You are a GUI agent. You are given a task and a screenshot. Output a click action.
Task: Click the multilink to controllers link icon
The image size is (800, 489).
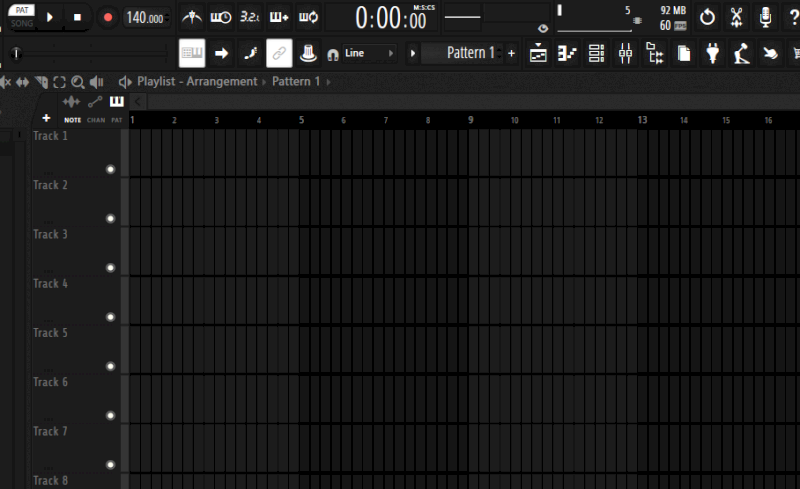279,53
